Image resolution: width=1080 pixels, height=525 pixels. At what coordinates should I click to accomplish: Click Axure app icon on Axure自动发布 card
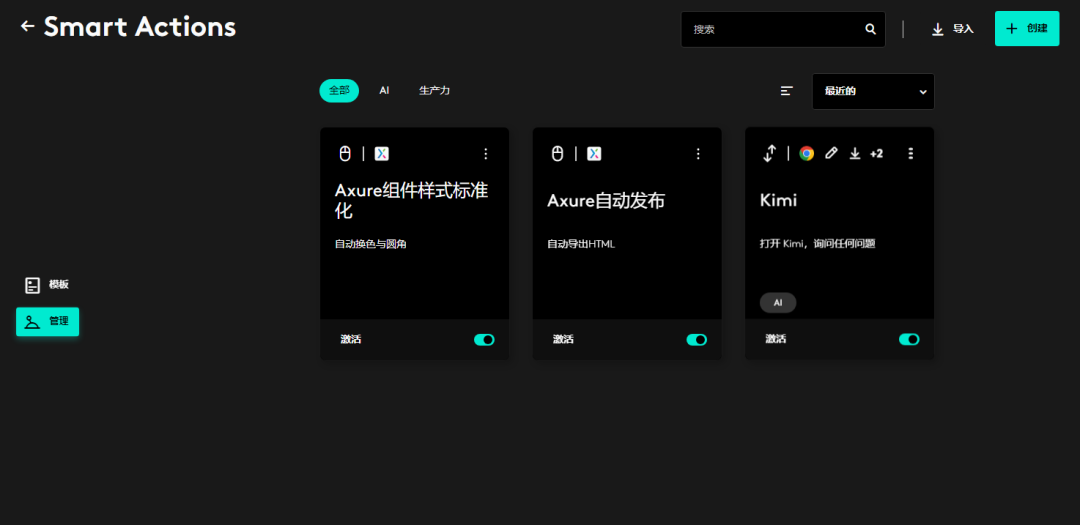pos(594,154)
